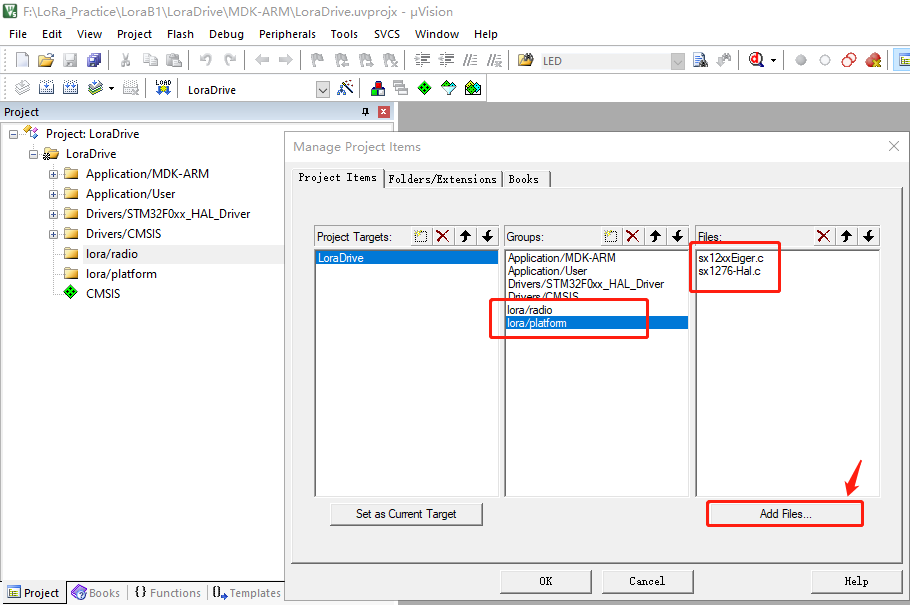Move the selected group down

click(x=677, y=236)
